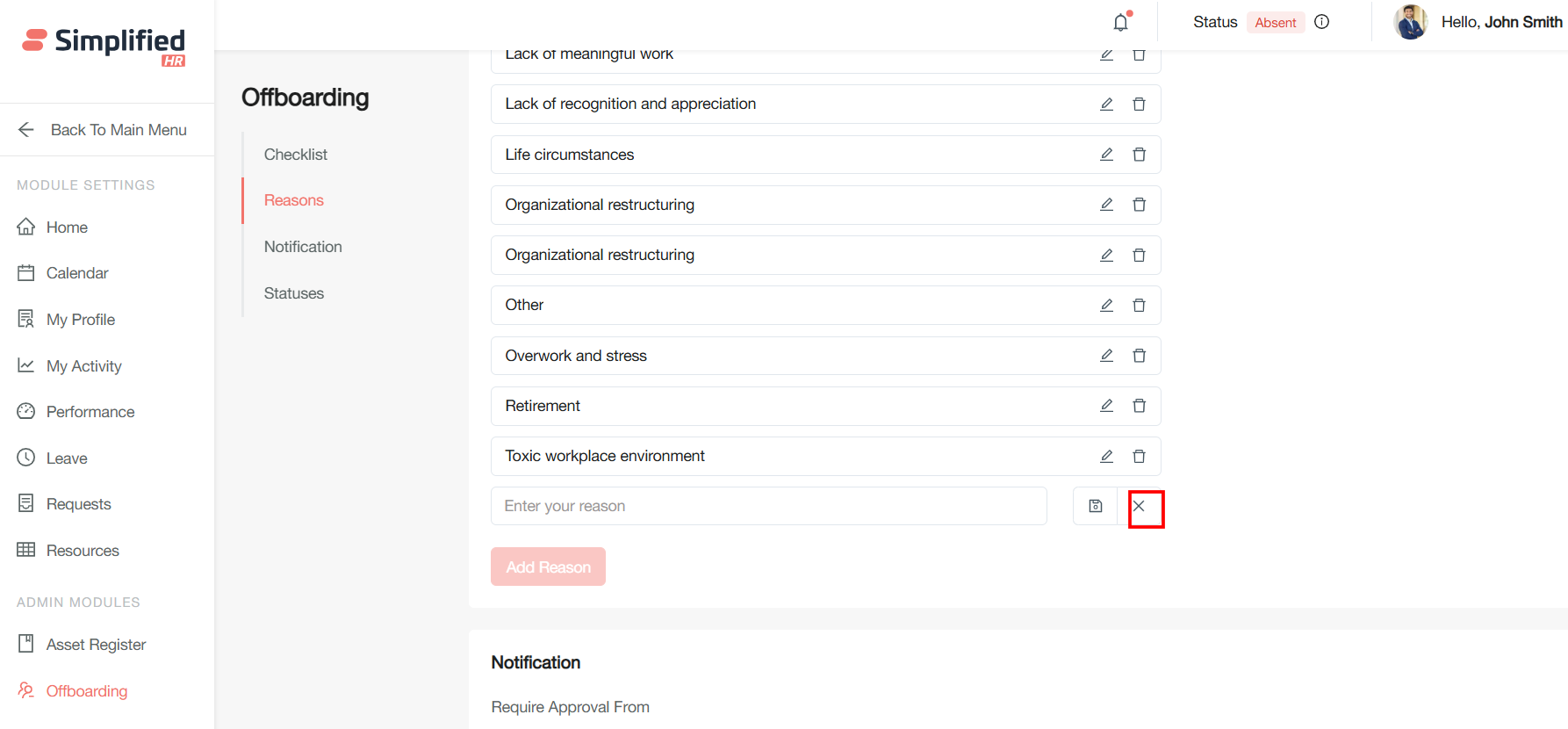1568x729 pixels.
Task: Edit 'Lack of recognition and appreciation' reason
Action: pos(1106,104)
